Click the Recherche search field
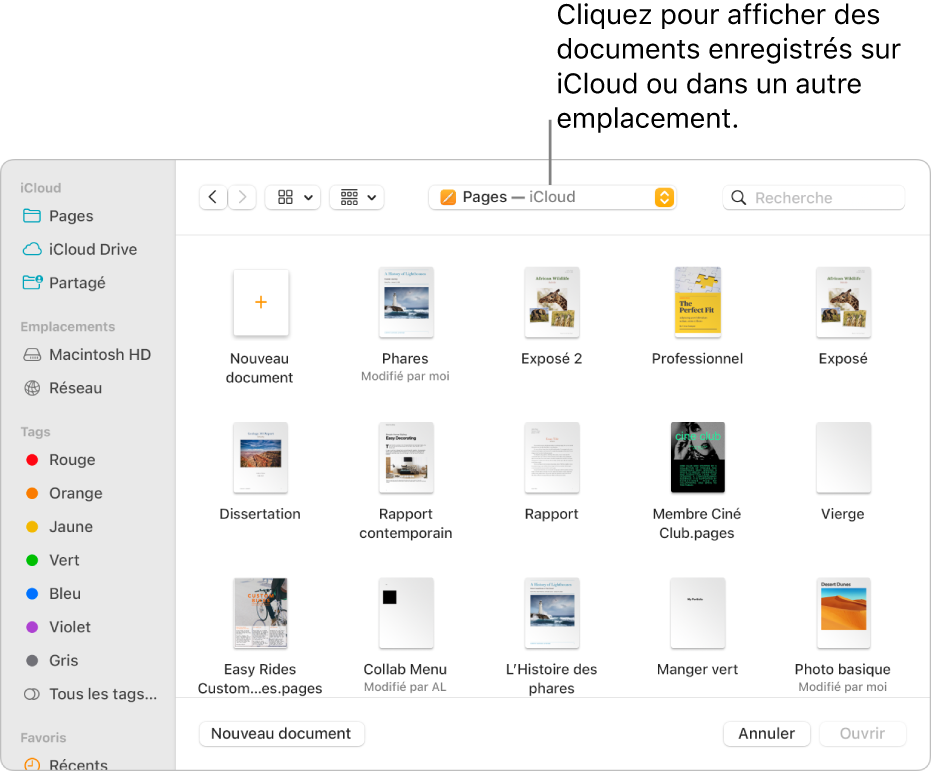 coord(813,198)
